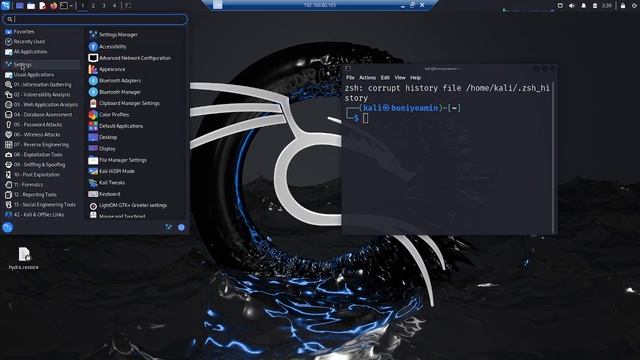Click the terminal window button in the panel
Screen dimensions: 640x360
click(128, 6)
